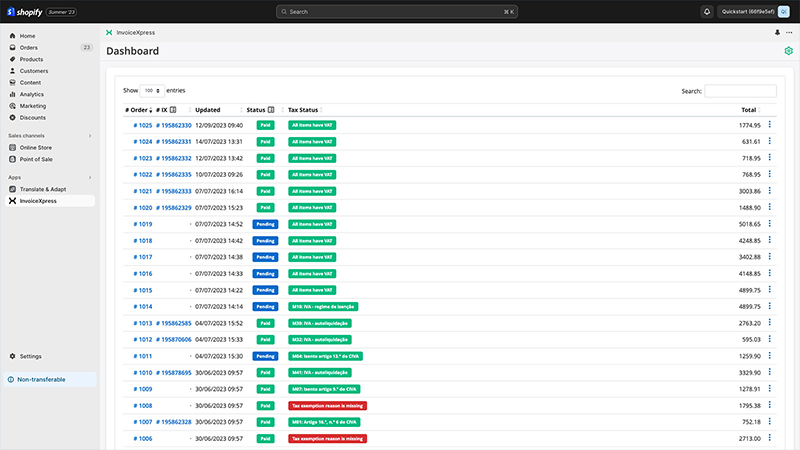This screenshot has height=450, width=800.
Task: Open order # 1024 link
Action: (x=142, y=142)
